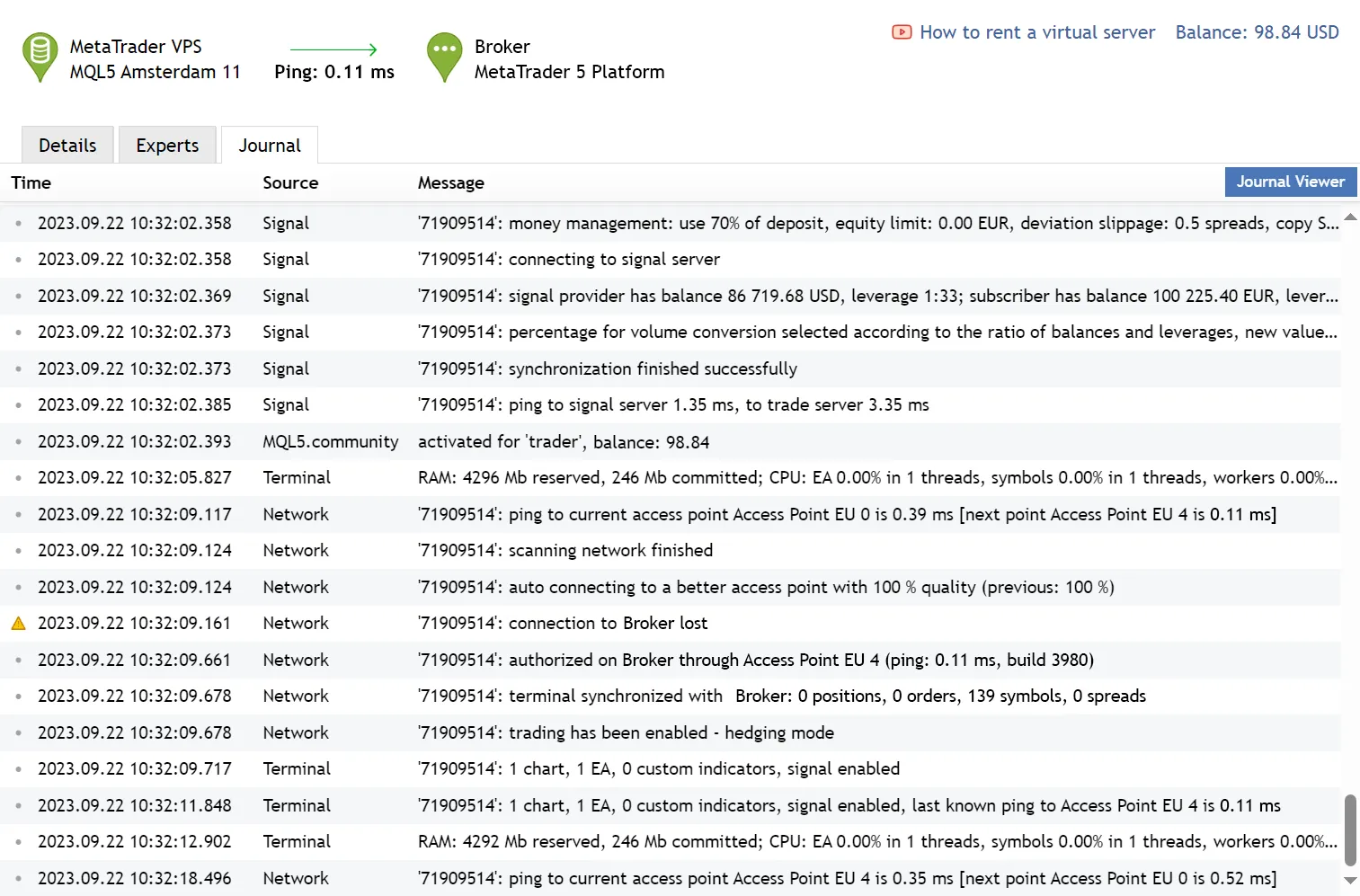Click scrollbar up arrow in journal list
Image resolution: width=1360 pixels, height=896 pixels.
1350,217
